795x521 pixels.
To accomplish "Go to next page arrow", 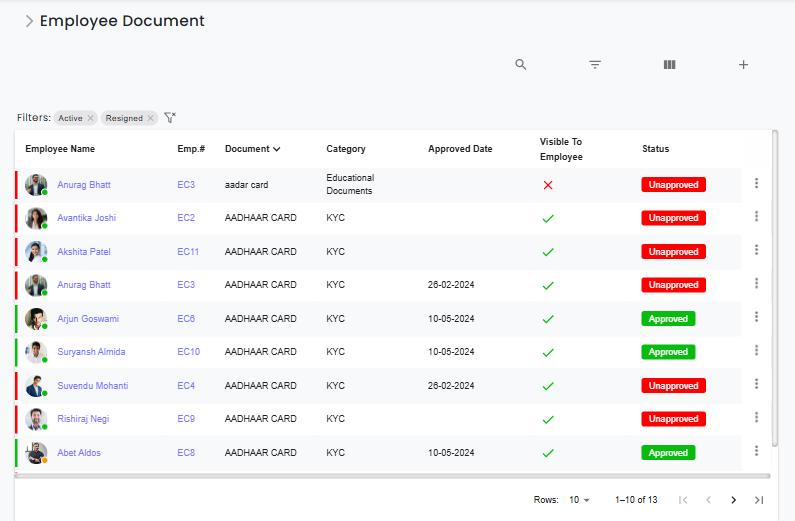I will click(x=733, y=500).
